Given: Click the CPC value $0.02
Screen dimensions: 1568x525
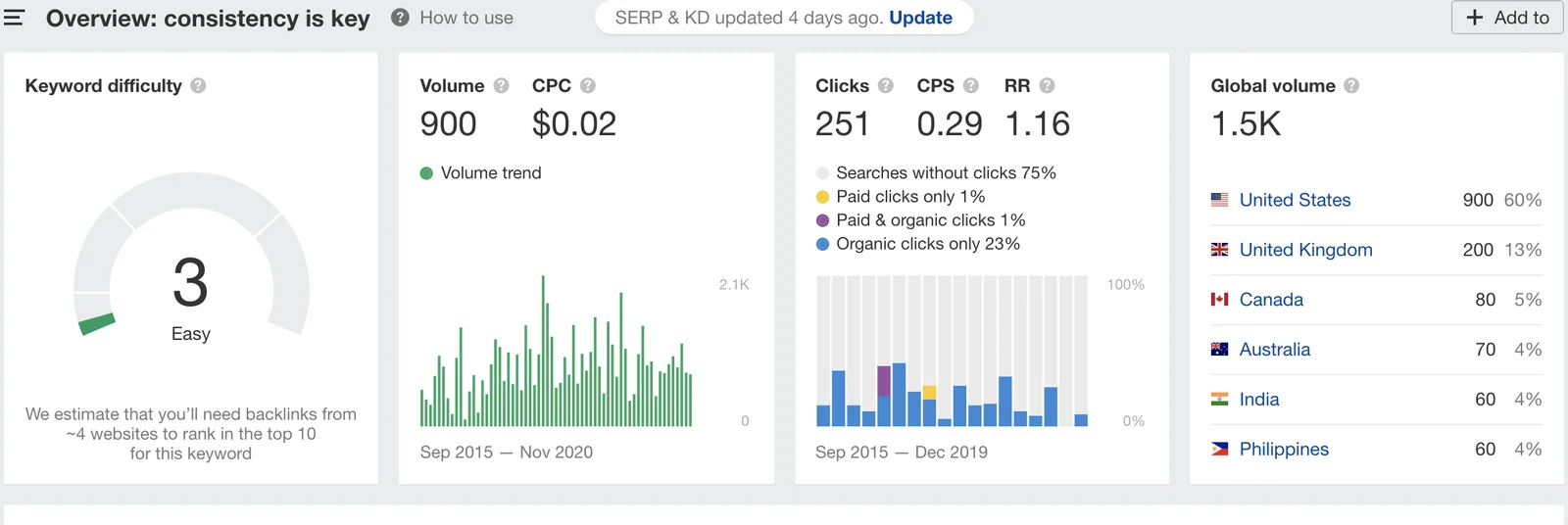Looking at the screenshot, I should [x=574, y=124].
